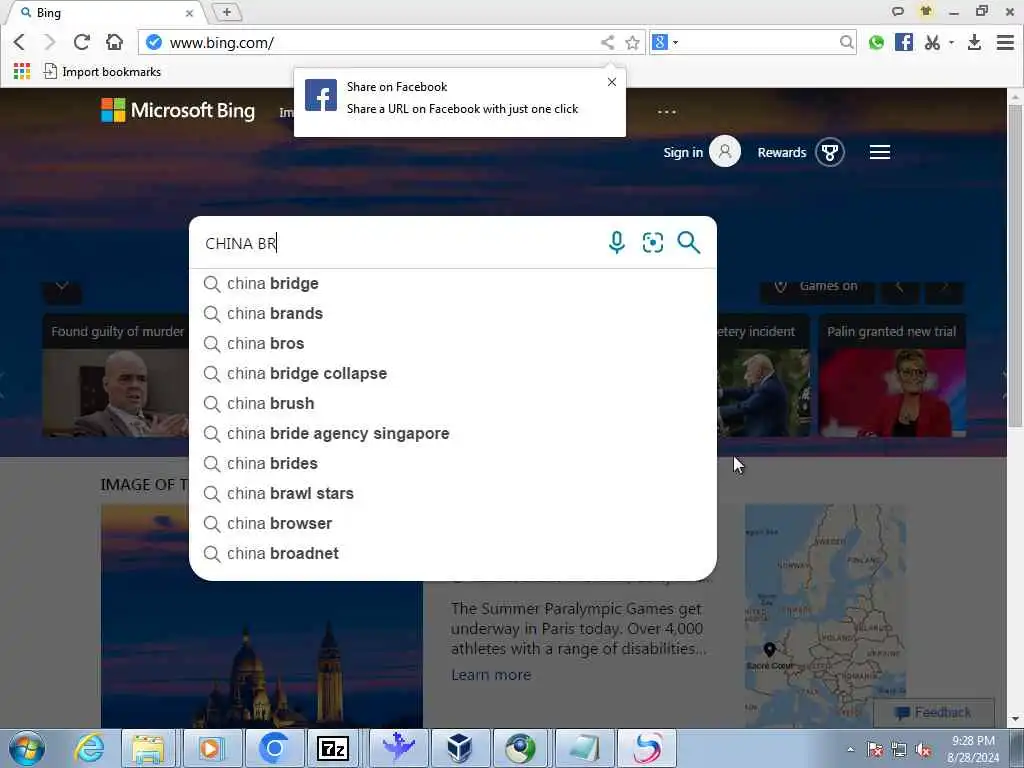Open File Explorer from taskbar
Viewport: 1024px width, 768px height.
(x=148, y=748)
